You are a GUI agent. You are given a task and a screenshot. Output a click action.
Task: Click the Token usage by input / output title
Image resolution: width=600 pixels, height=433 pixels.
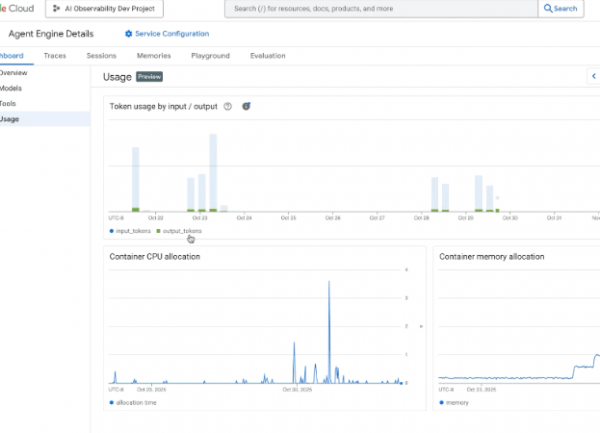pos(163,107)
